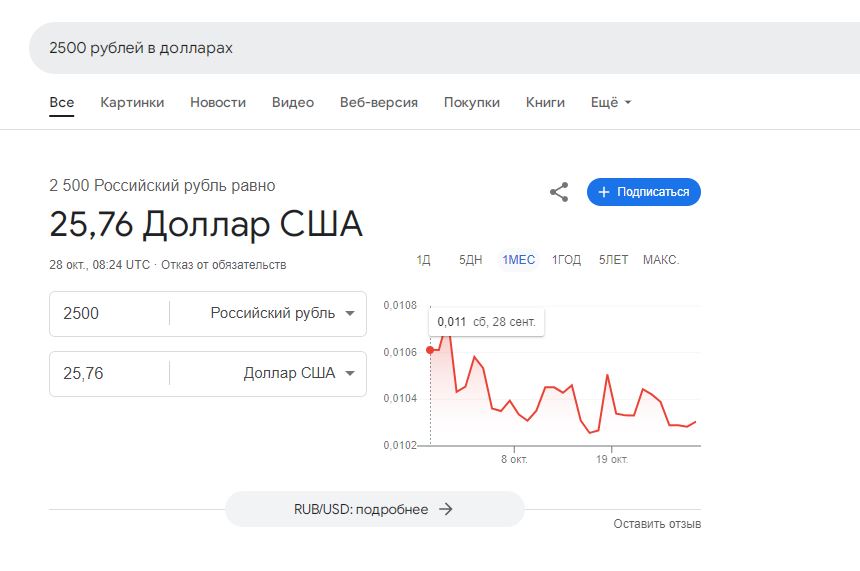Expand the Ещё search menu

[610, 102]
